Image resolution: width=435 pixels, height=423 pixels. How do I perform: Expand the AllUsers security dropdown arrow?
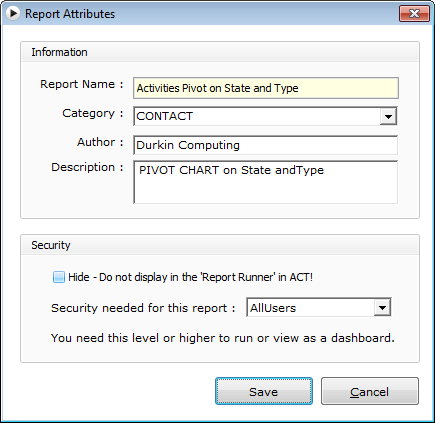click(x=382, y=308)
